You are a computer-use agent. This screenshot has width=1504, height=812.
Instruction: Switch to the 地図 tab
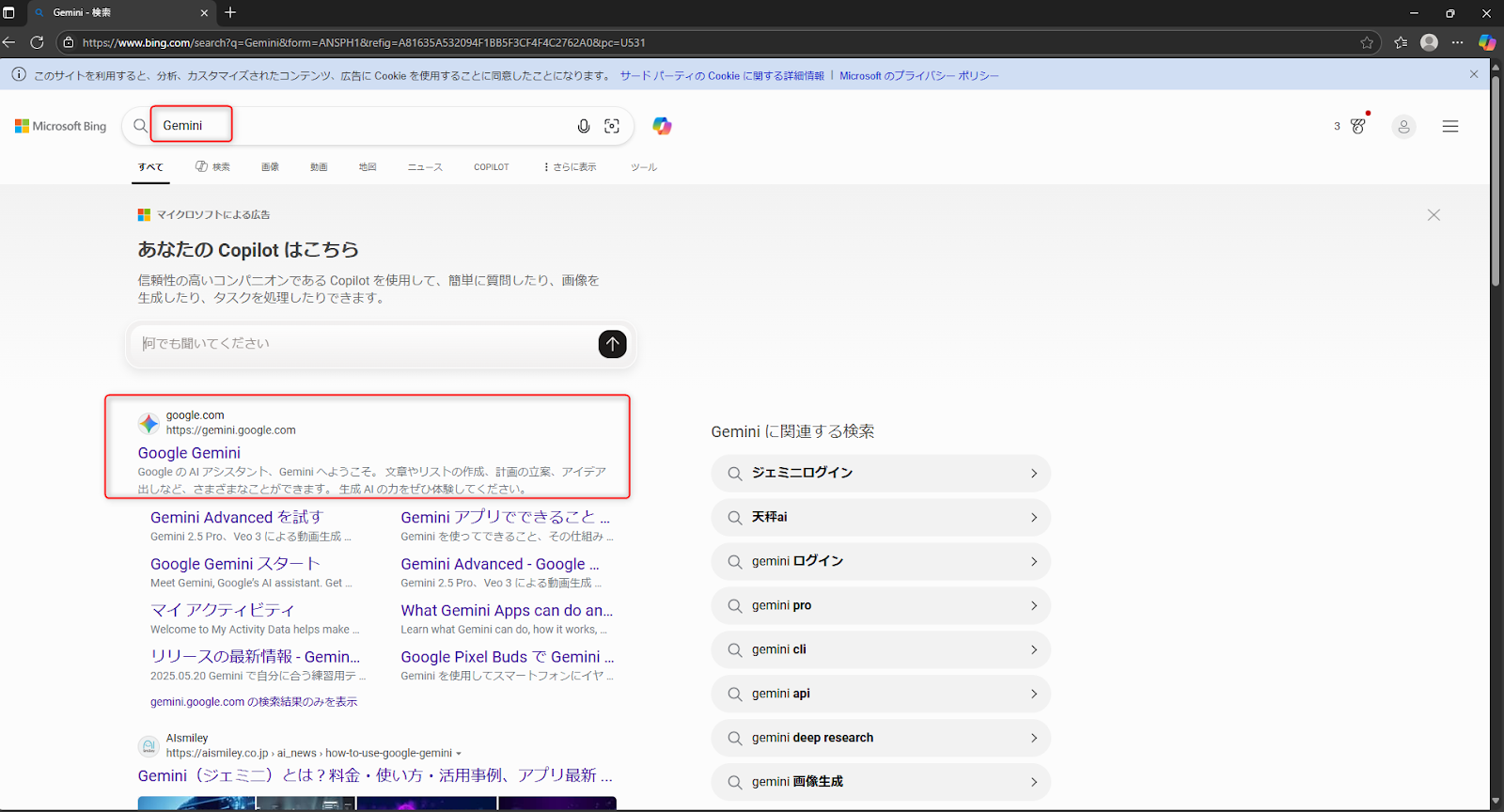pyautogui.click(x=368, y=167)
